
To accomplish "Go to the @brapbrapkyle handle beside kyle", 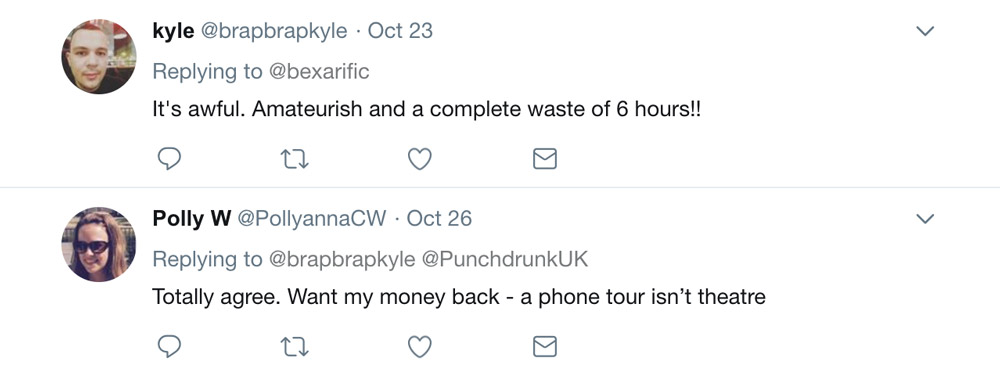I will pos(274,31).
